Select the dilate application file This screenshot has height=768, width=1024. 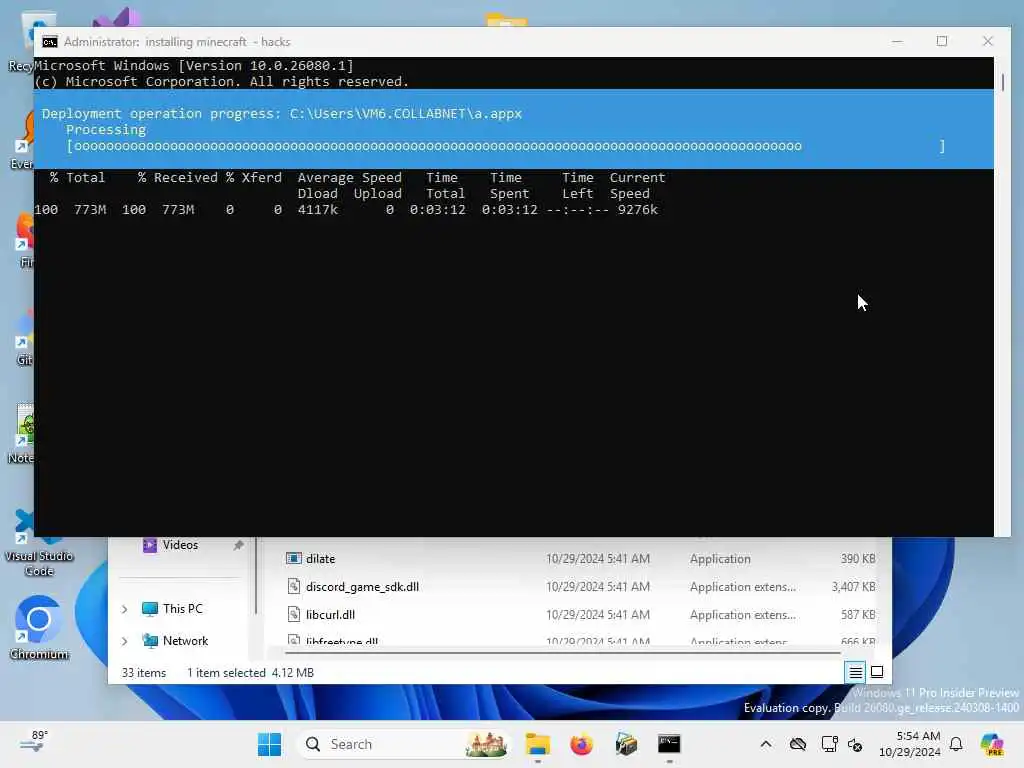580,558
